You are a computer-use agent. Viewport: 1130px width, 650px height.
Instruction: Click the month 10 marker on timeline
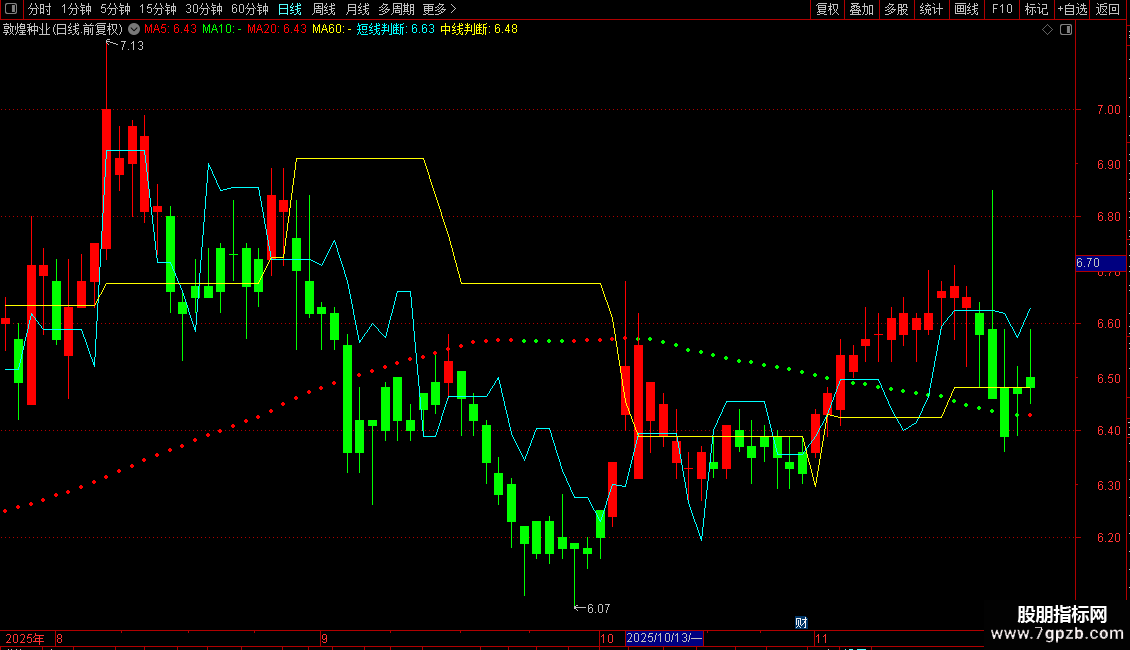tap(607, 638)
